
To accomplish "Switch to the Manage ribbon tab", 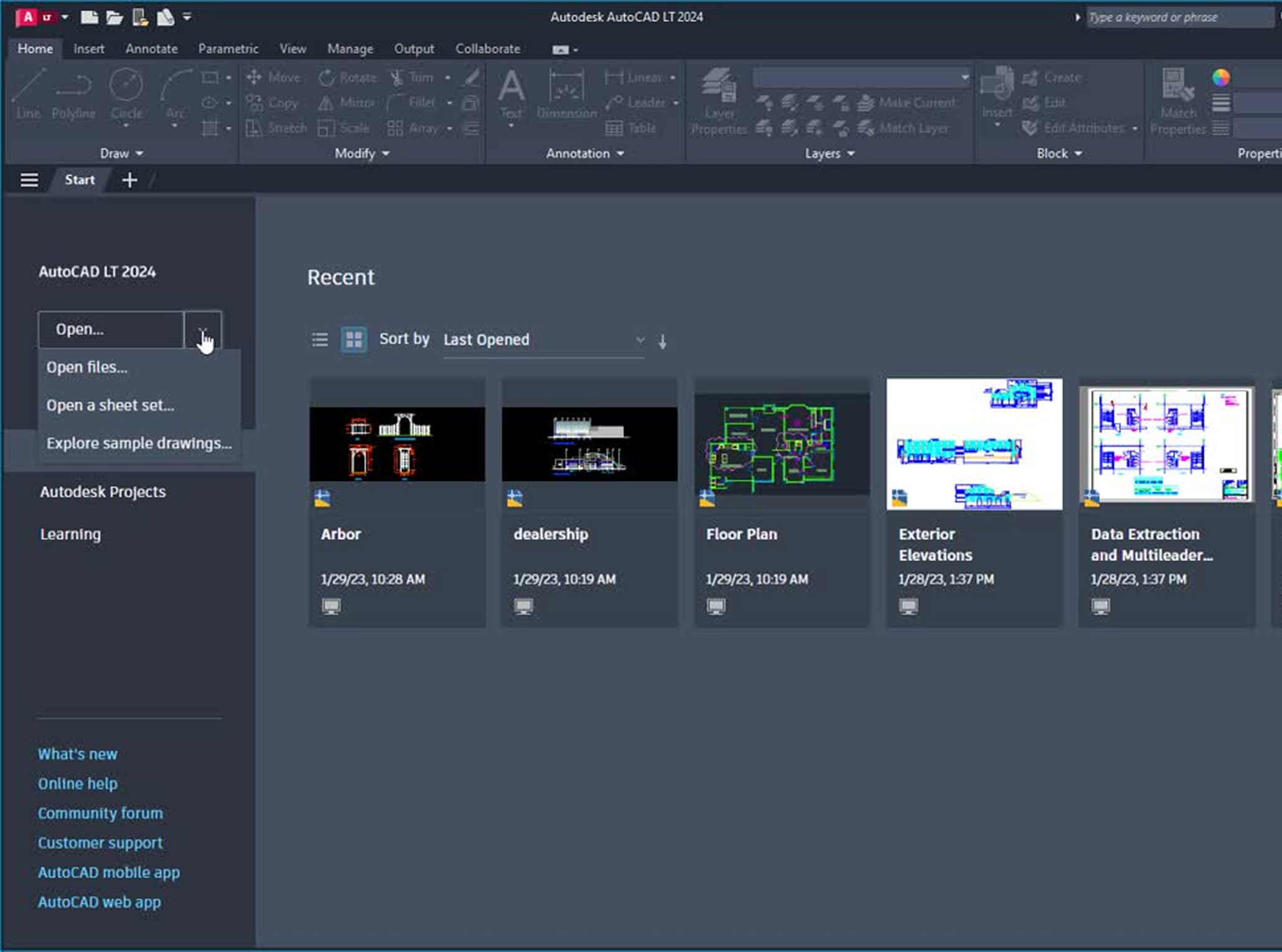I will click(x=350, y=49).
